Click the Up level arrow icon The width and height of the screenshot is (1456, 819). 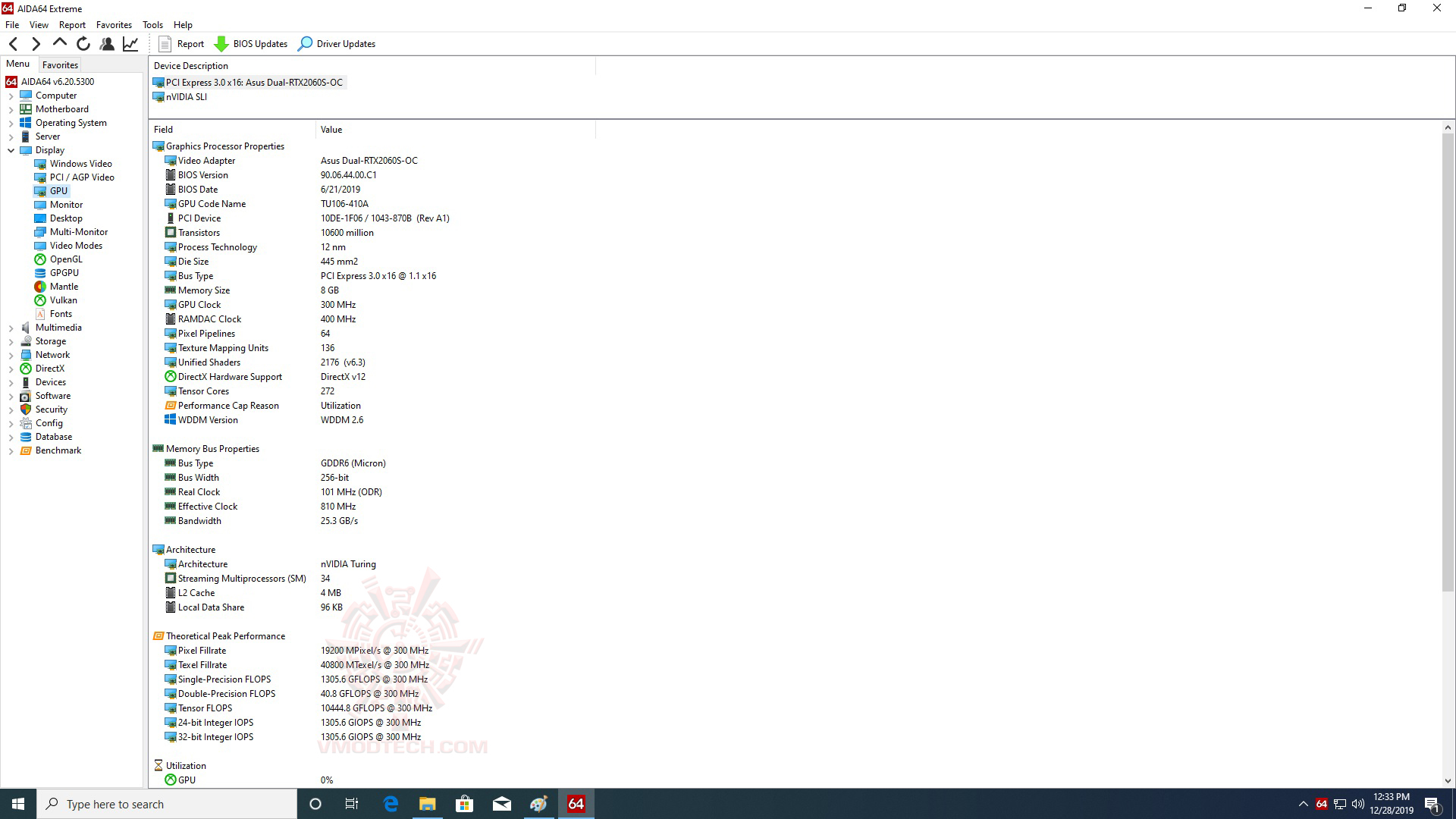[x=60, y=43]
